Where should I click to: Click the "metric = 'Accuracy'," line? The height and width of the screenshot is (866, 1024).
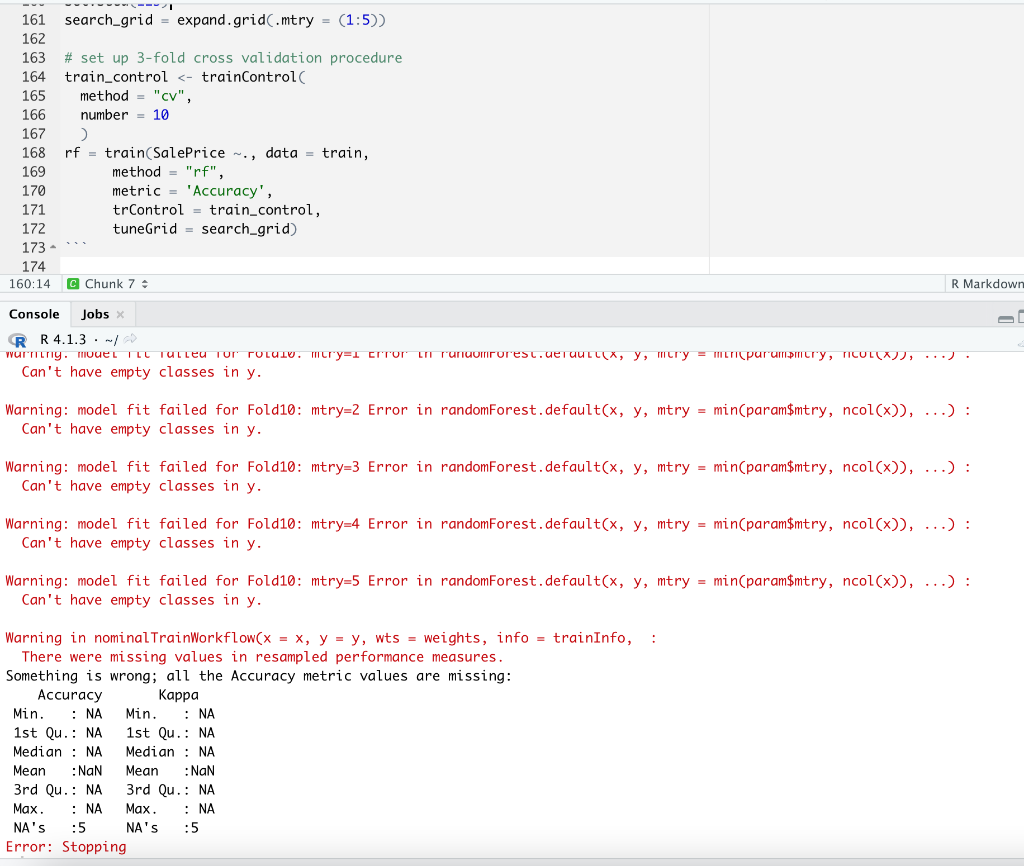click(192, 191)
